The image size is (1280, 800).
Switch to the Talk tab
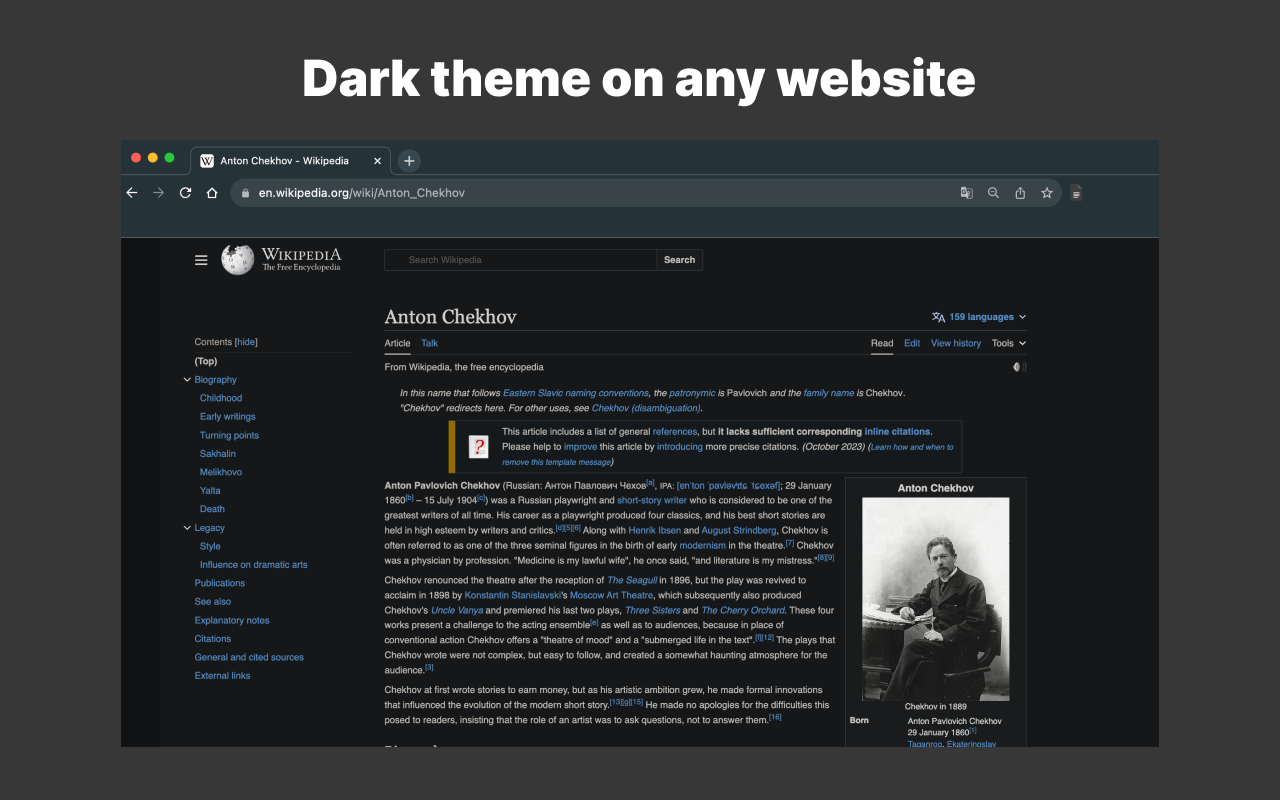(x=429, y=343)
